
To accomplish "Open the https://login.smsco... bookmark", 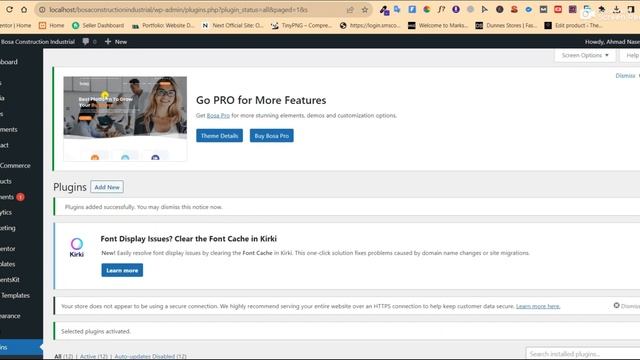I will [x=370, y=25].
